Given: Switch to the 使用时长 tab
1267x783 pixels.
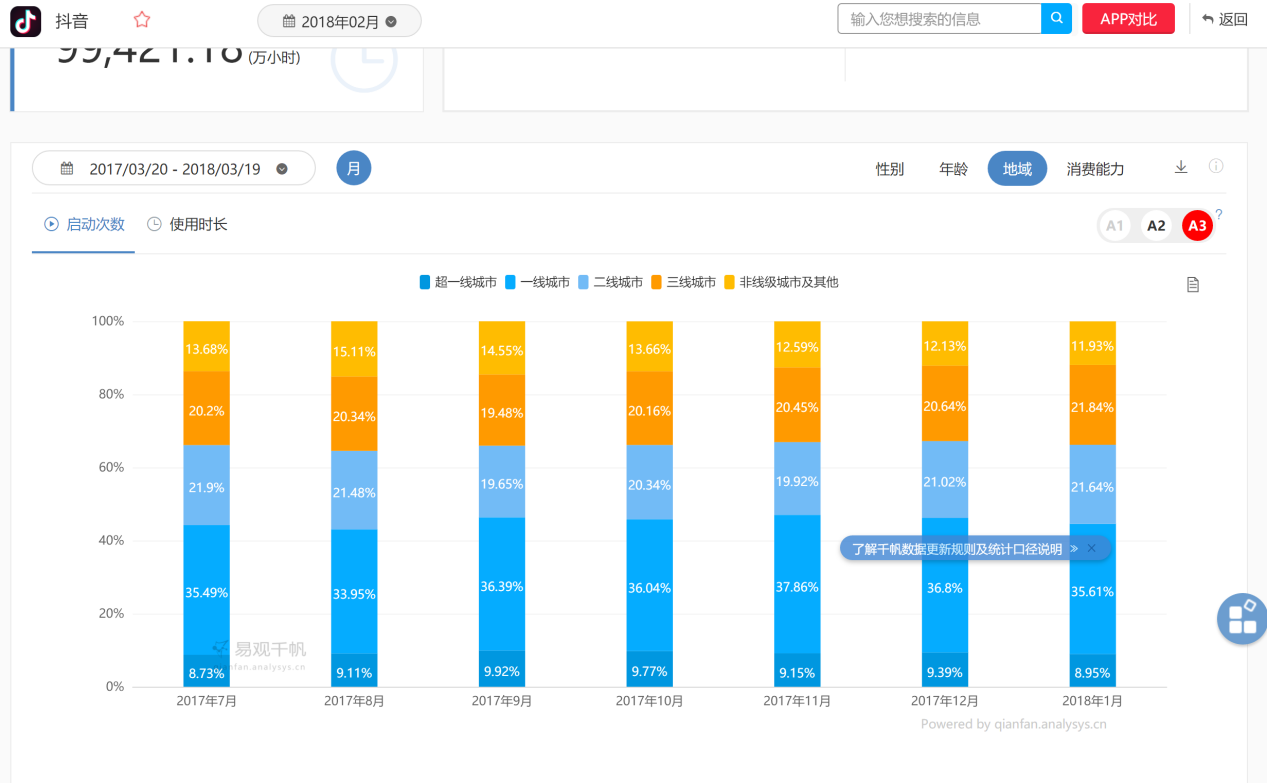Looking at the screenshot, I should (x=187, y=224).
